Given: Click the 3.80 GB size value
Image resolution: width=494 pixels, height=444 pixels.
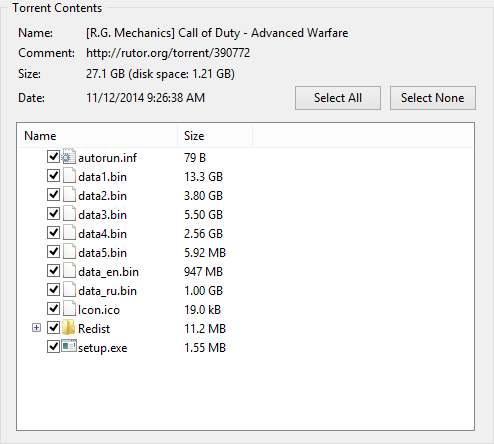Looking at the screenshot, I should click(x=203, y=196).
